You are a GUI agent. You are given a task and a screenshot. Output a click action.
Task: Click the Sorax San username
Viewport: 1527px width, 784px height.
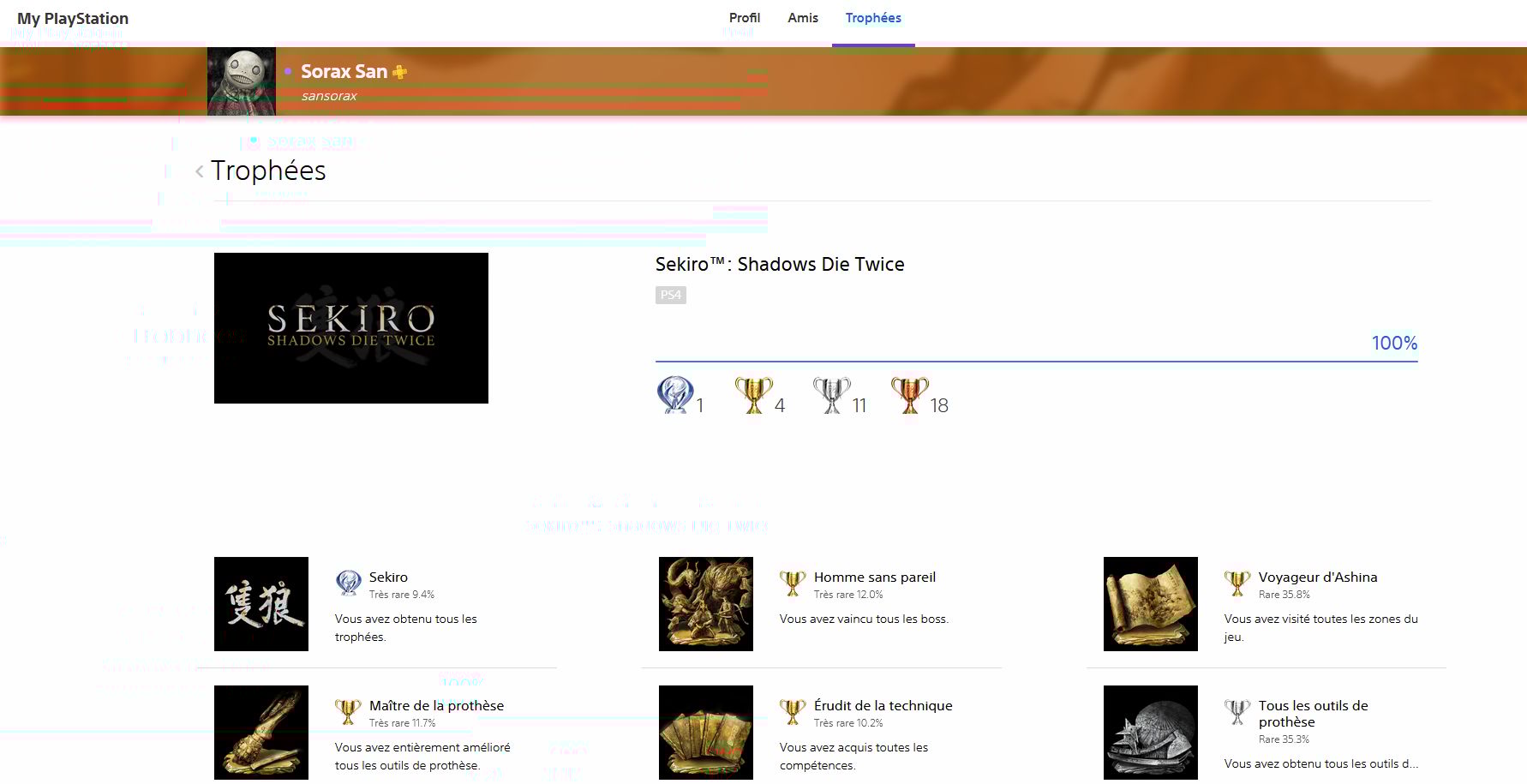pos(344,72)
